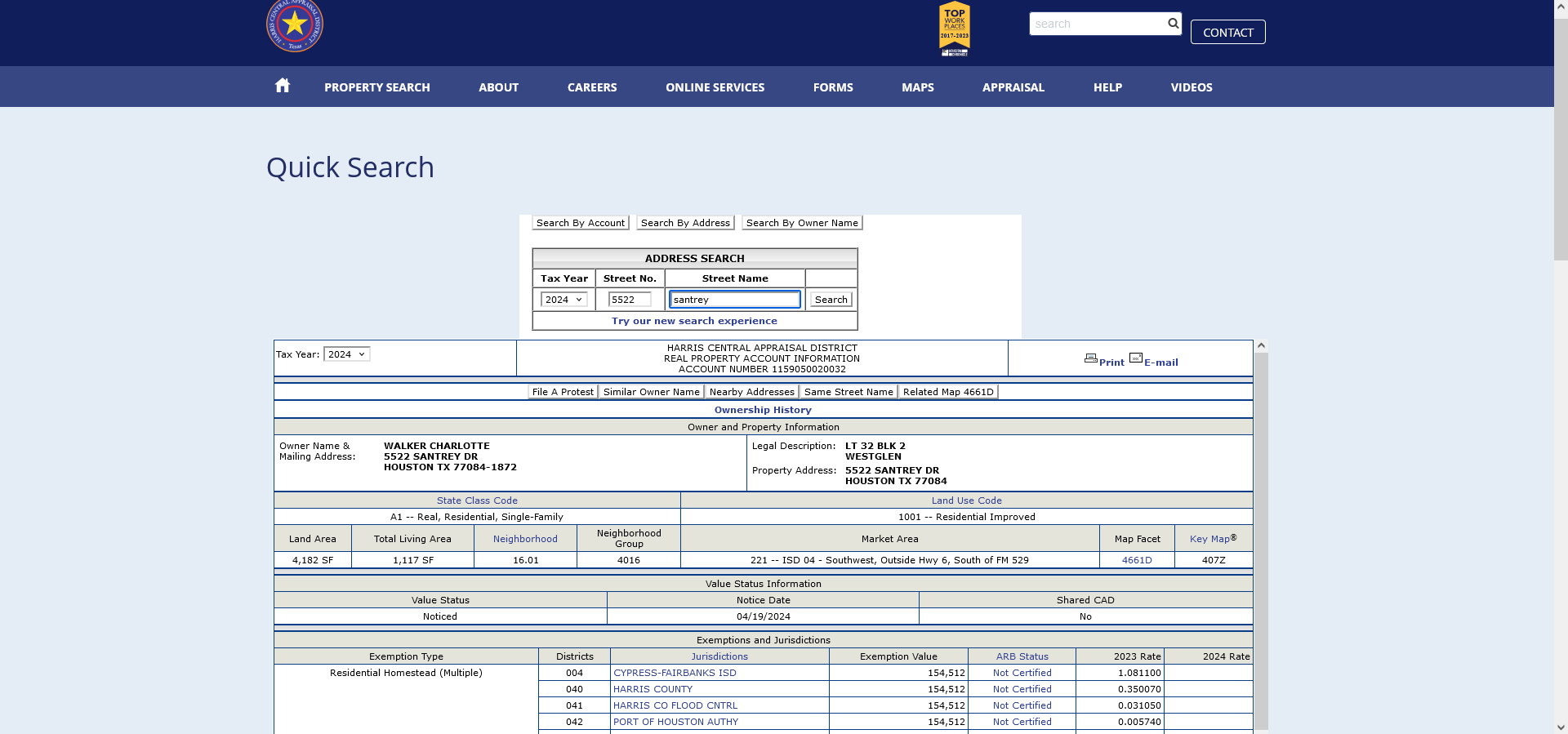
Task: Click the Notice Date 04/19/2024 cell
Action: pos(763,616)
